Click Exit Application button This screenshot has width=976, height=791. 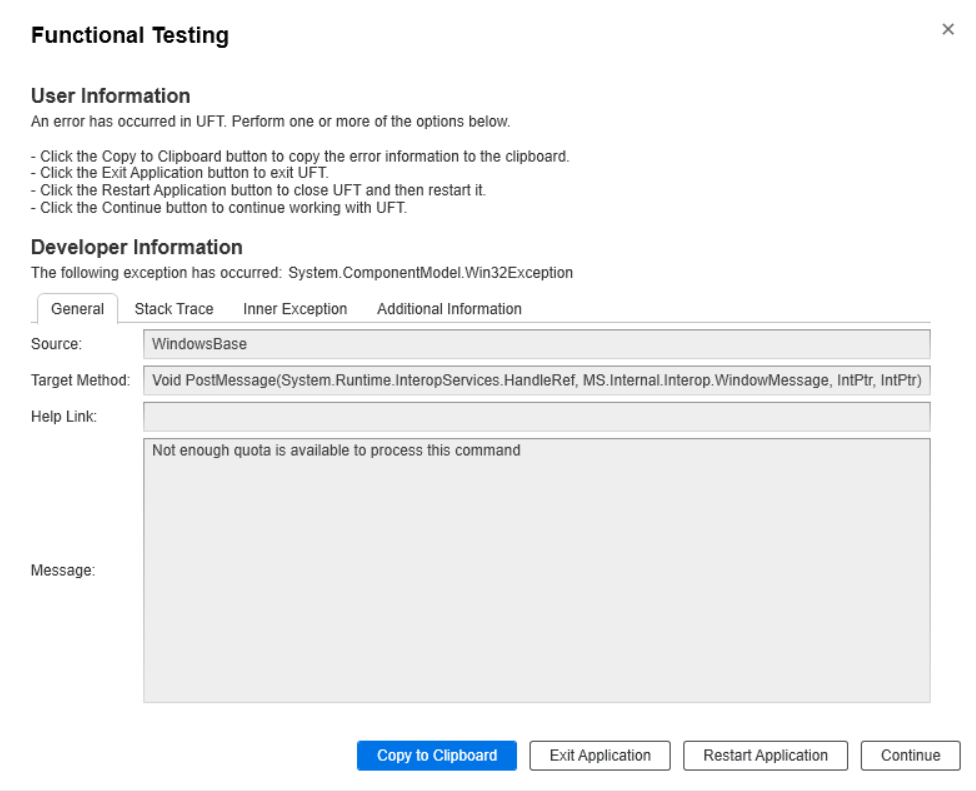(600, 755)
